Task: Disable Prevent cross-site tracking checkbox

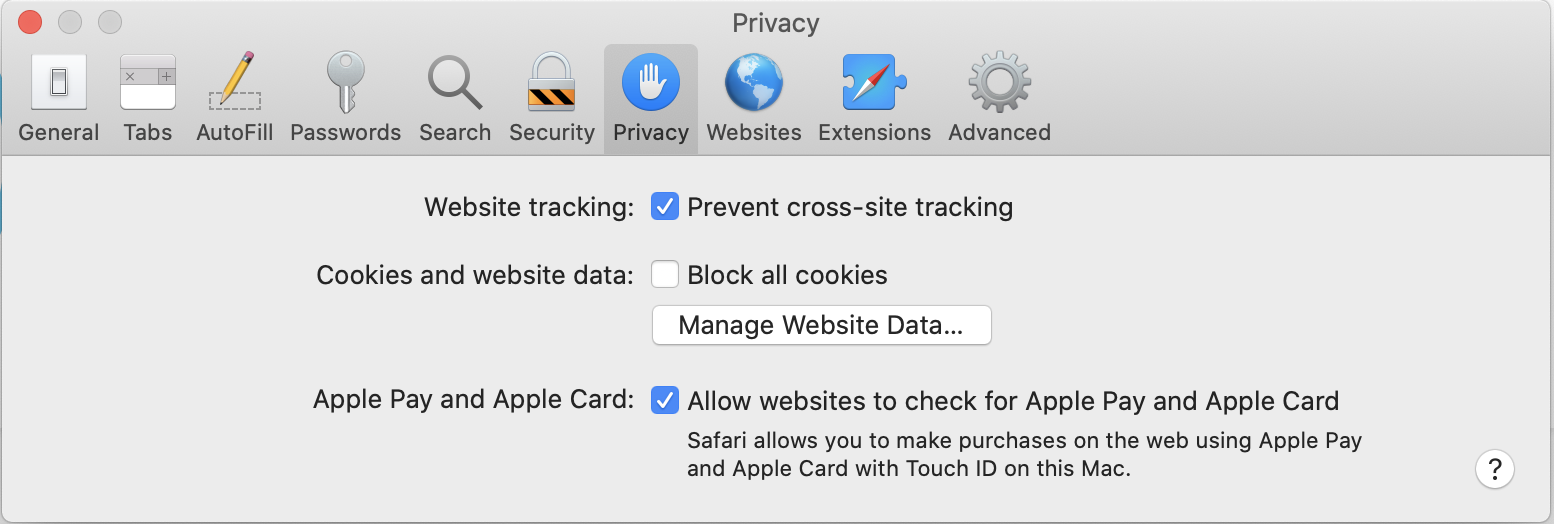Action: tap(665, 207)
